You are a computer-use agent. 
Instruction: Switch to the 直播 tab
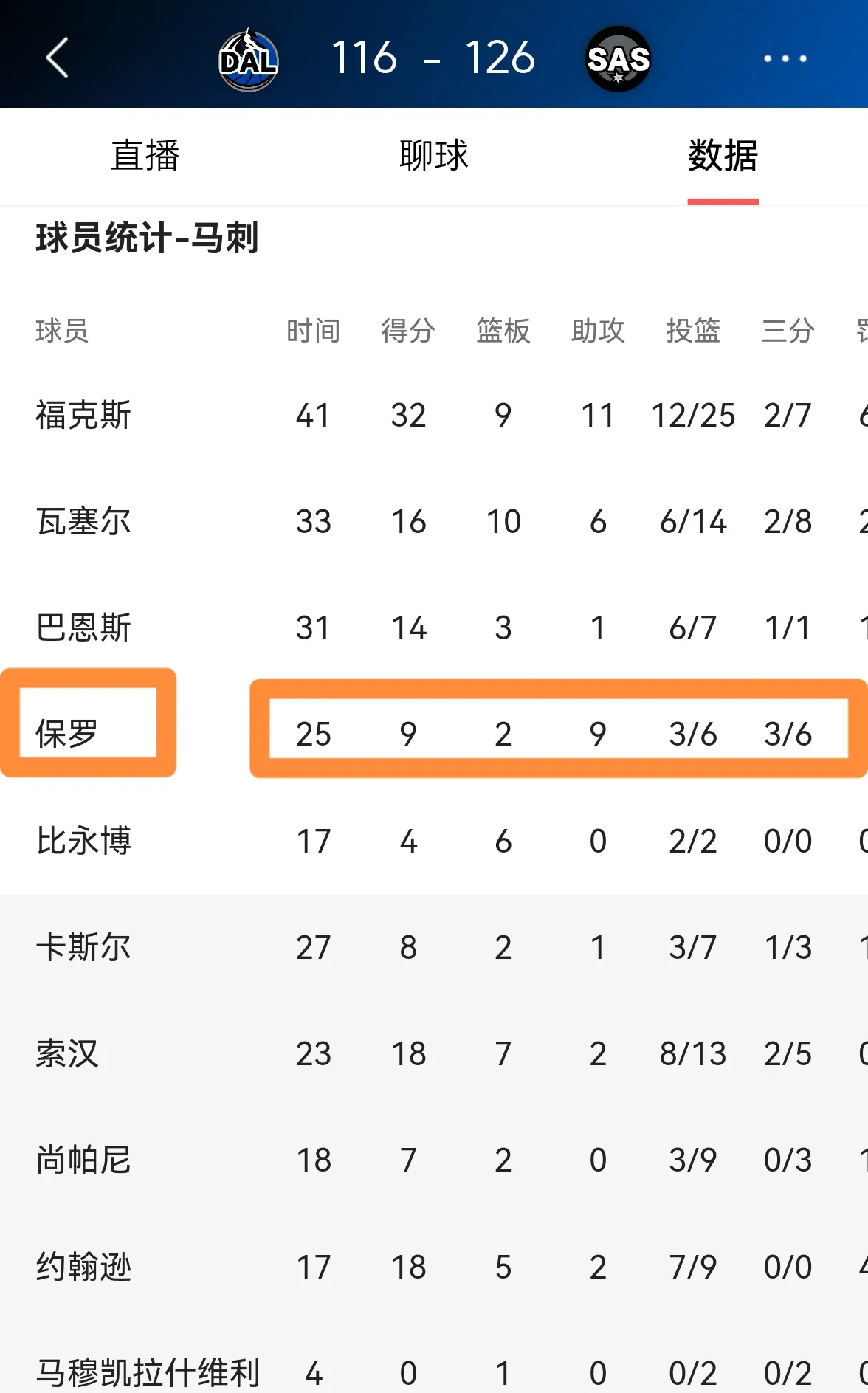[145, 156]
